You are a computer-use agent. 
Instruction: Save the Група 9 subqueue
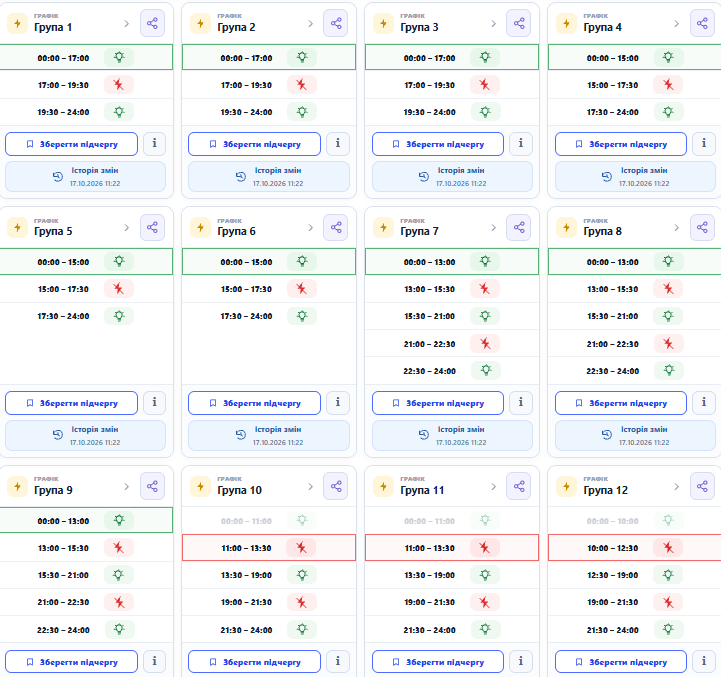click(x=71, y=662)
